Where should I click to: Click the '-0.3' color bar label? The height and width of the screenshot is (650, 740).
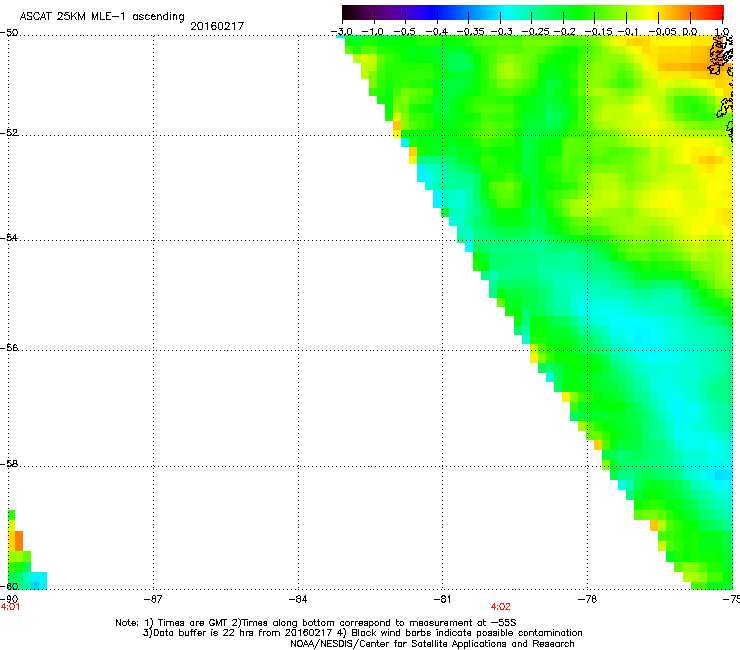[501, 32]
